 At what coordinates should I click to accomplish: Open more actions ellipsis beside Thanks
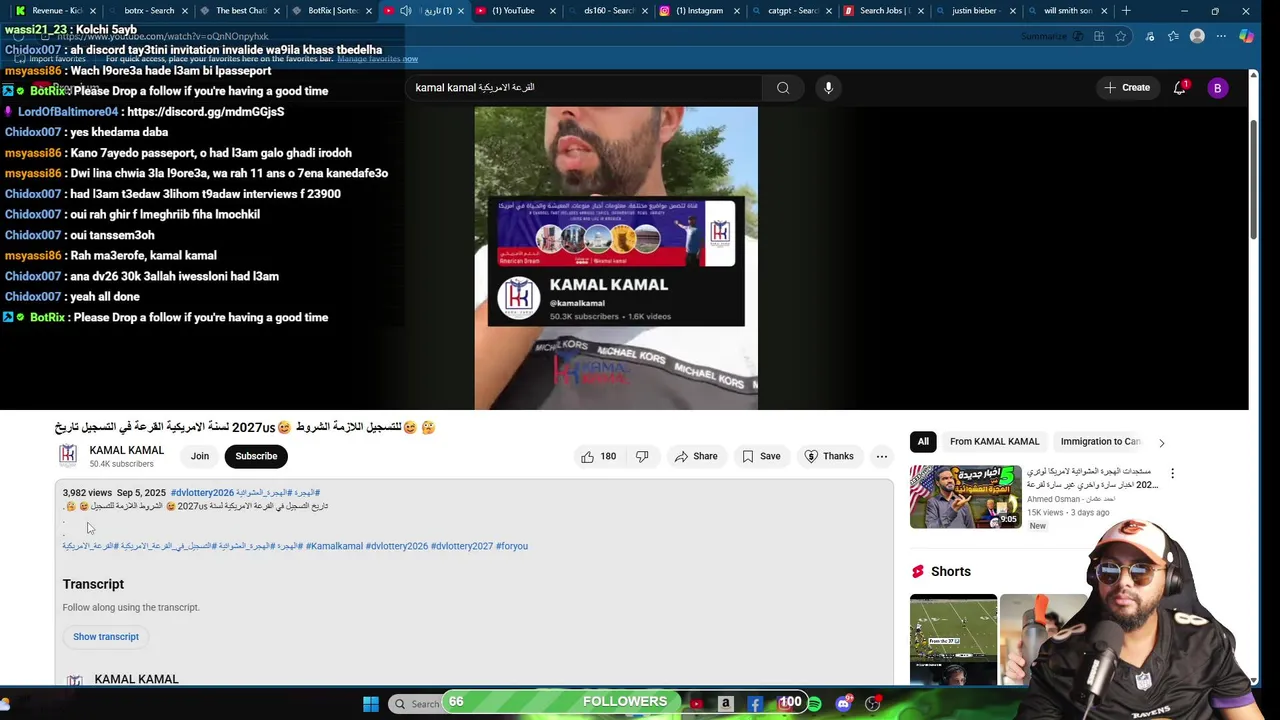(882, 456)
